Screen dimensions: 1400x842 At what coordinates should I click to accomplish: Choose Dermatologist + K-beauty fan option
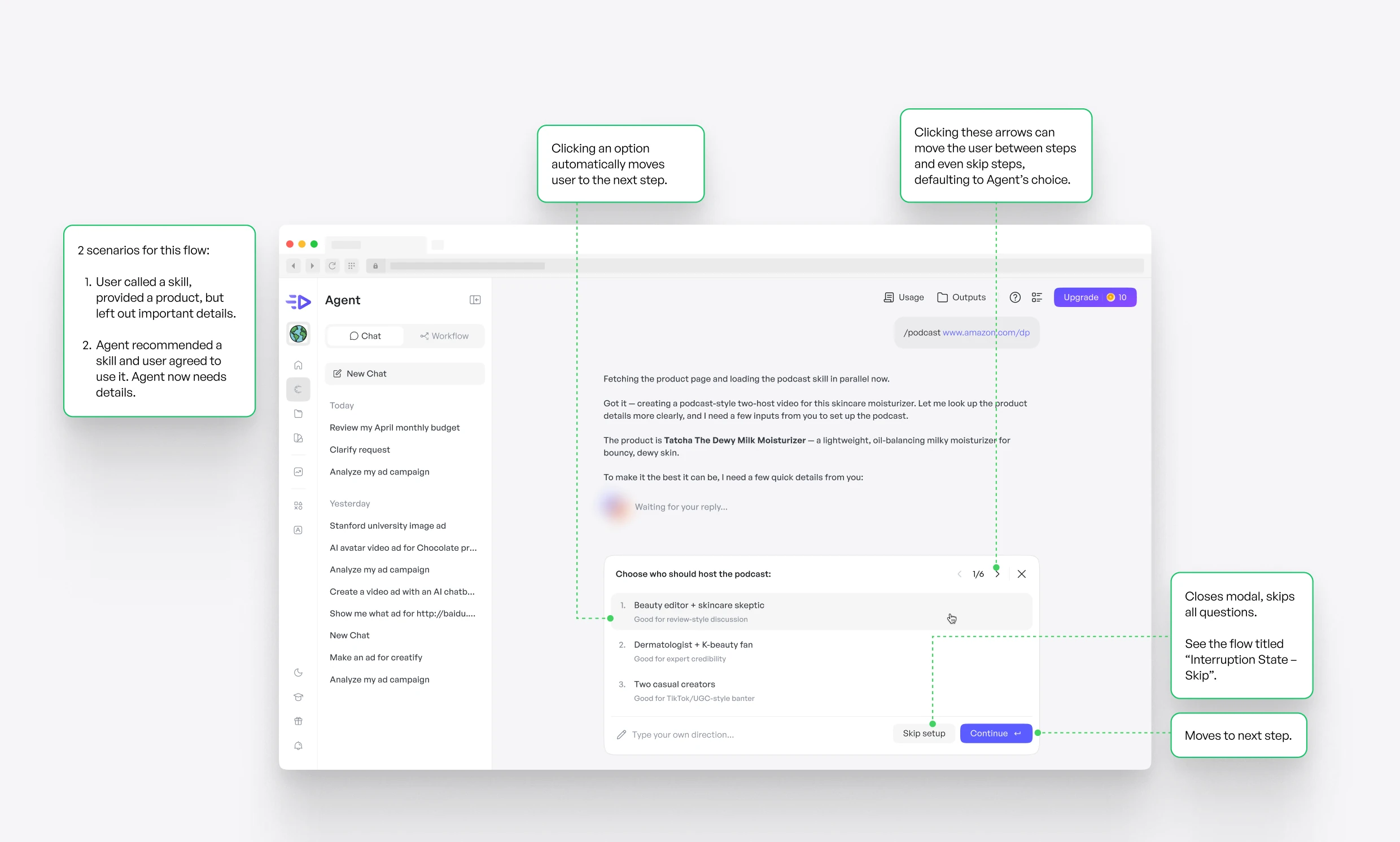click(821, 651)
